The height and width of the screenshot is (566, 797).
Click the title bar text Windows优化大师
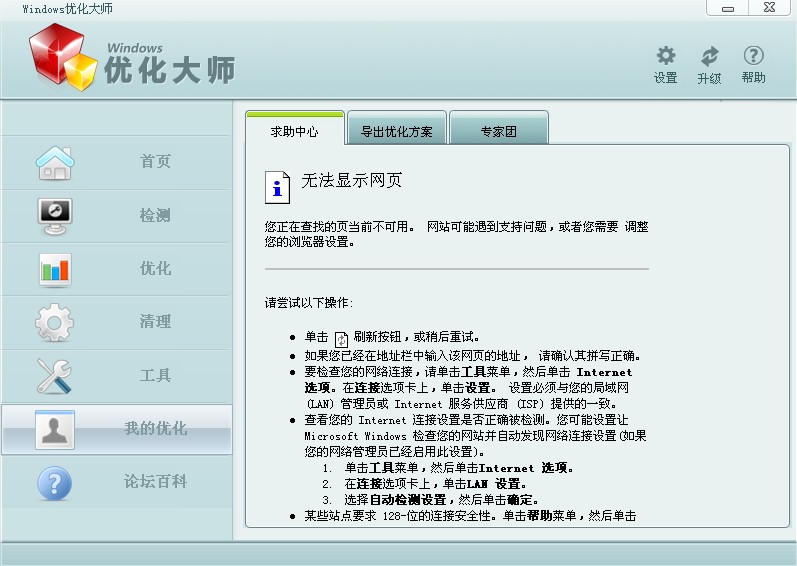[x=67, y=9]
